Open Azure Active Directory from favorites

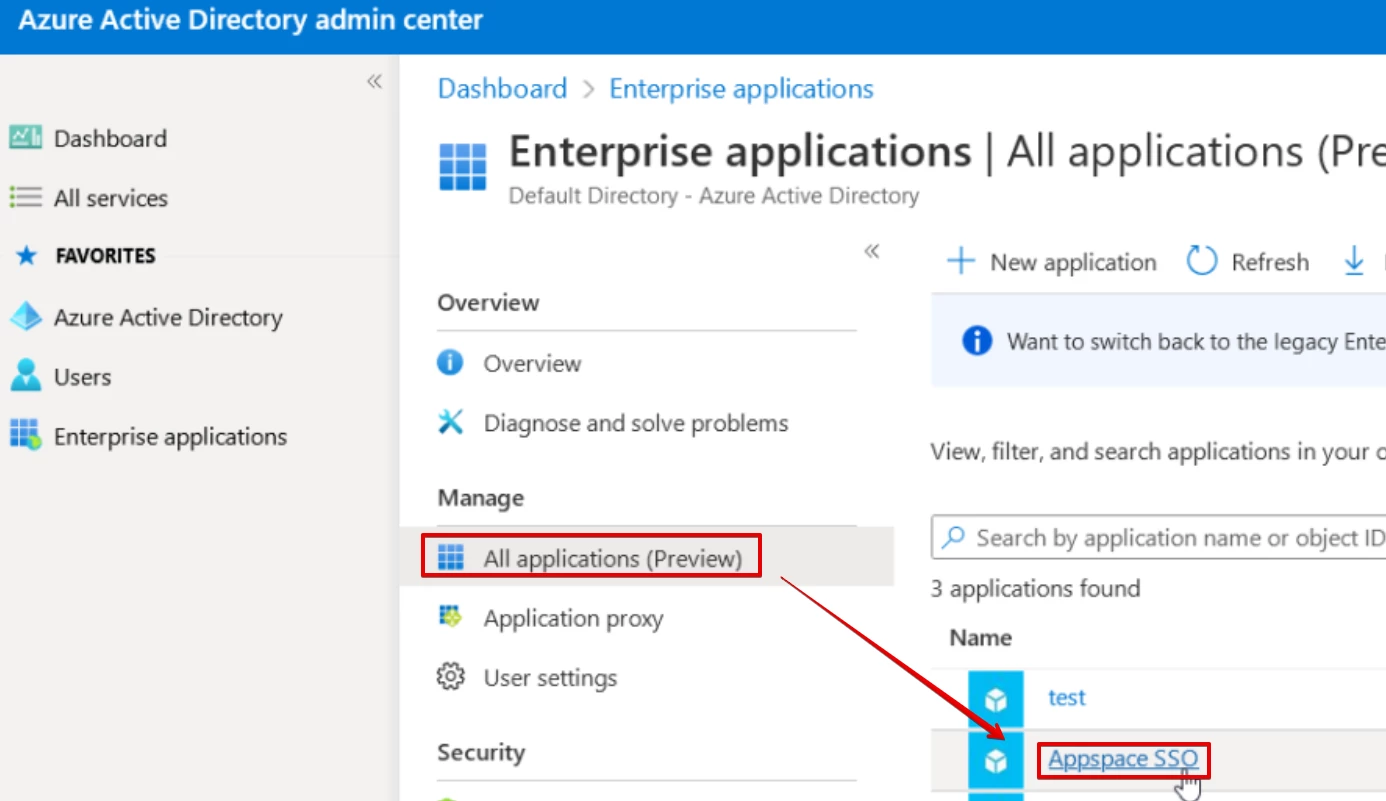[x=168, y=317]
